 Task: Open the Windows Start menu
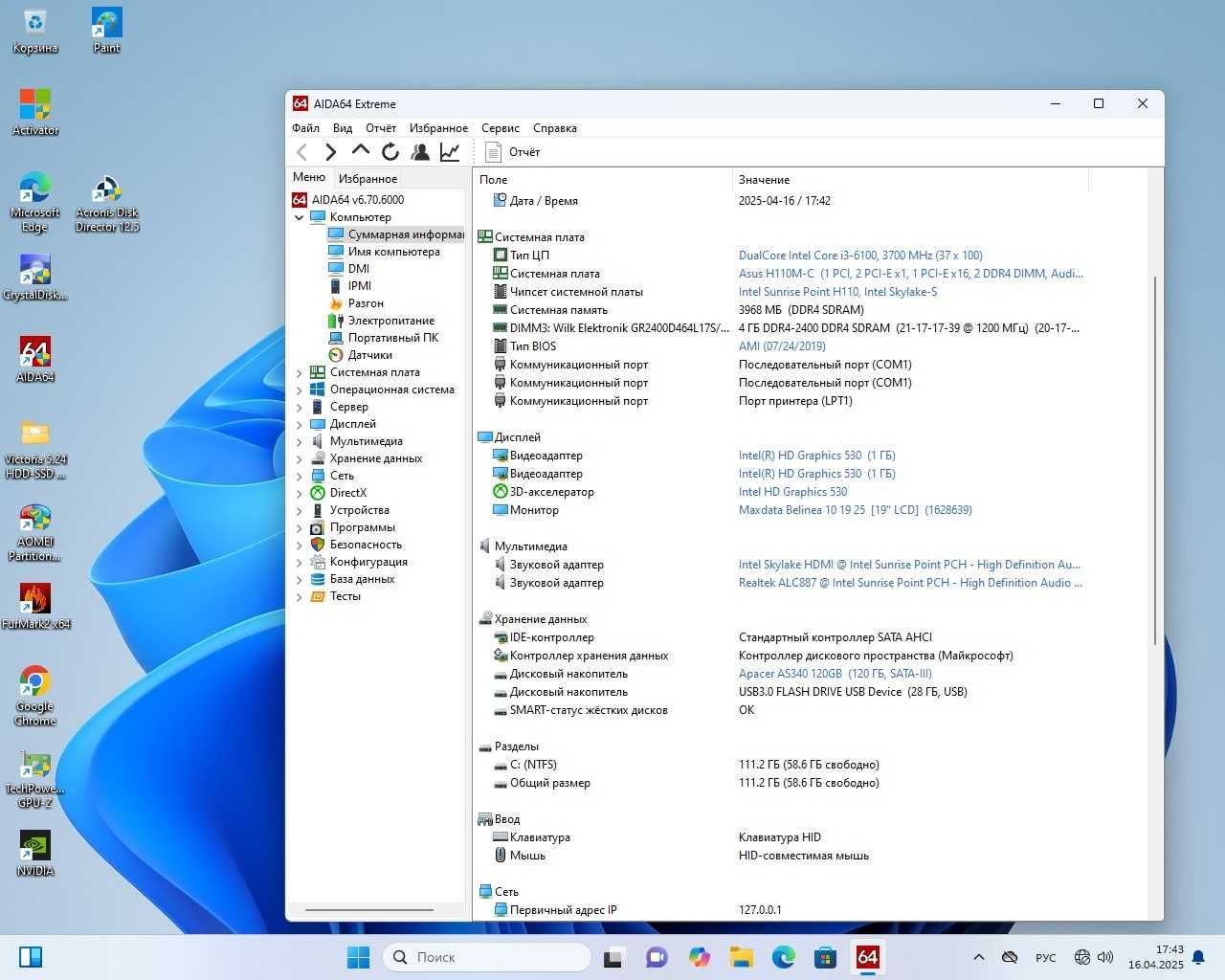pos(358,957)
